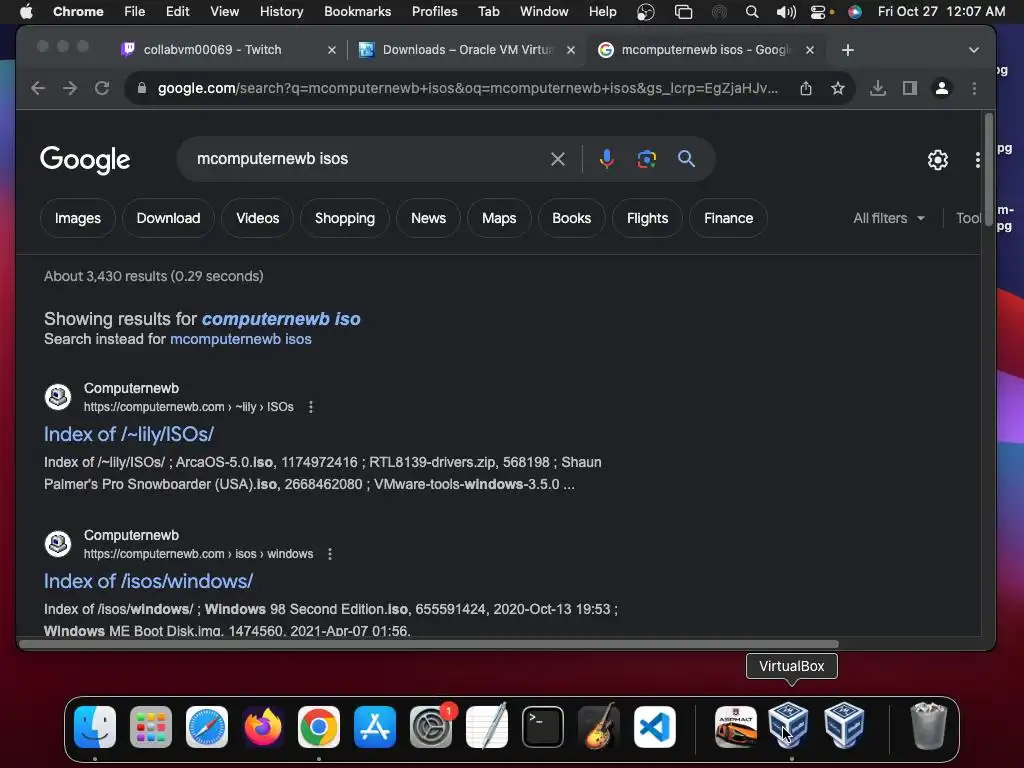
Task: Open the 'computernewb iso' corrected search link
Action: (x=281, y=319)
